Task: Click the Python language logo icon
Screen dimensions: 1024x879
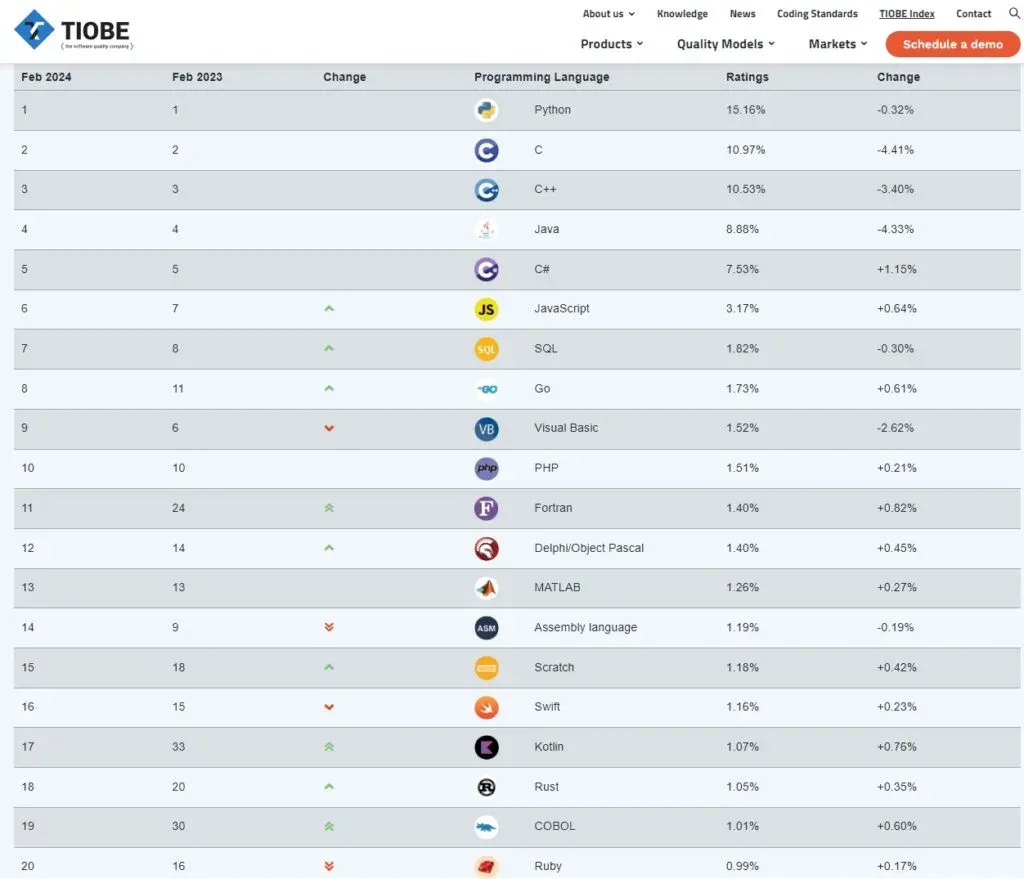Action: [486, 110]
